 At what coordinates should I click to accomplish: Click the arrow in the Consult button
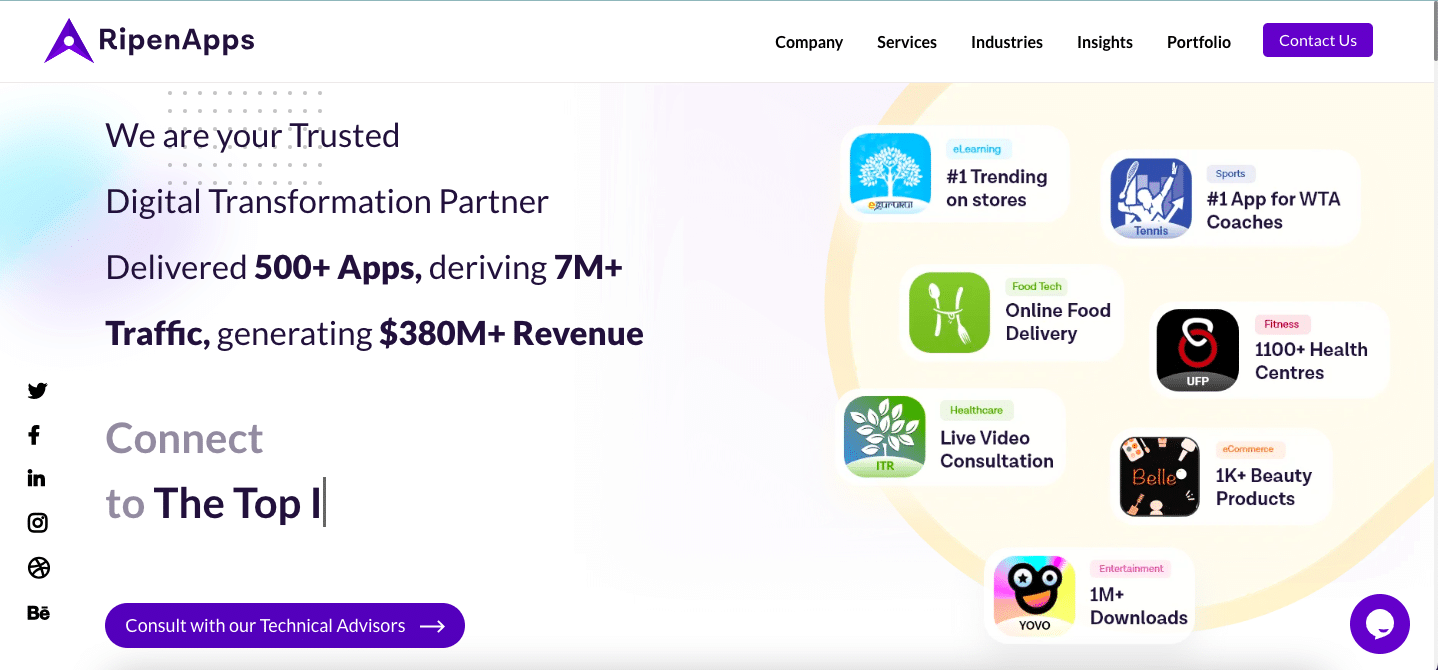pos(432,626)
